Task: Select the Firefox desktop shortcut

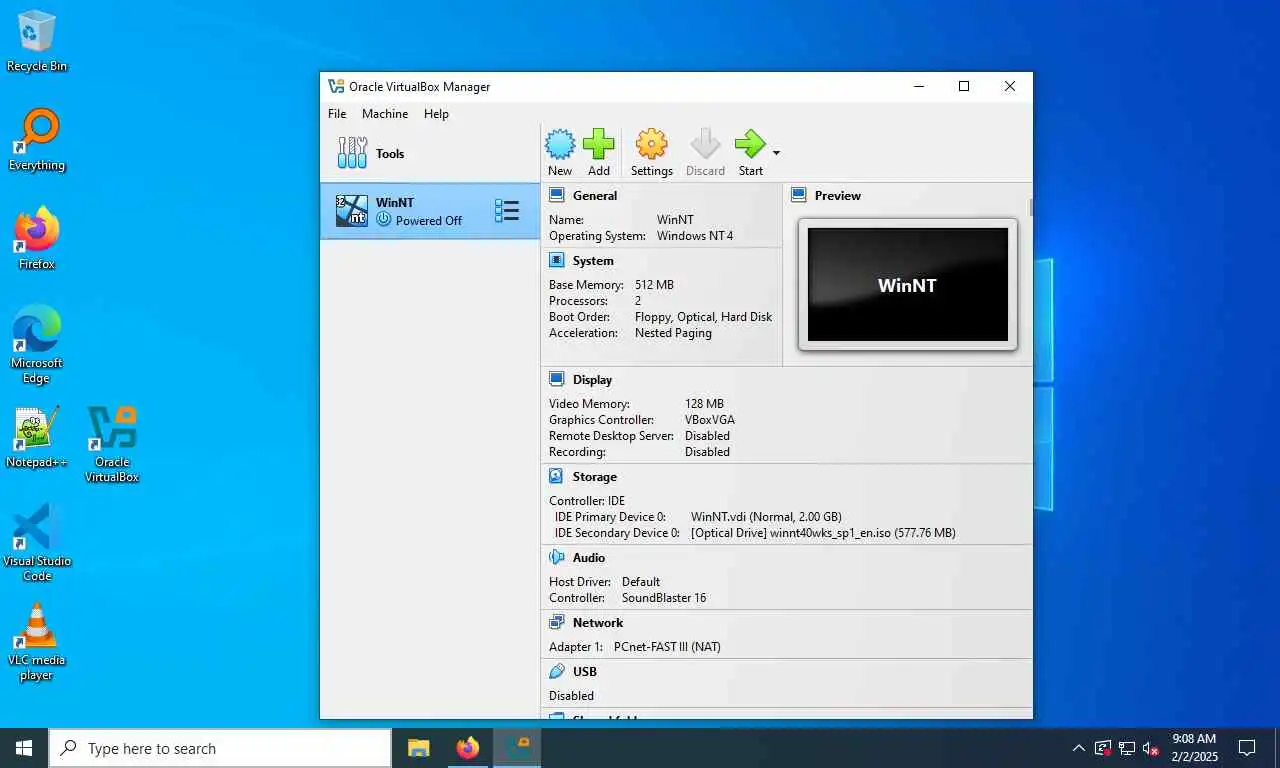Action: click(37, 238)
